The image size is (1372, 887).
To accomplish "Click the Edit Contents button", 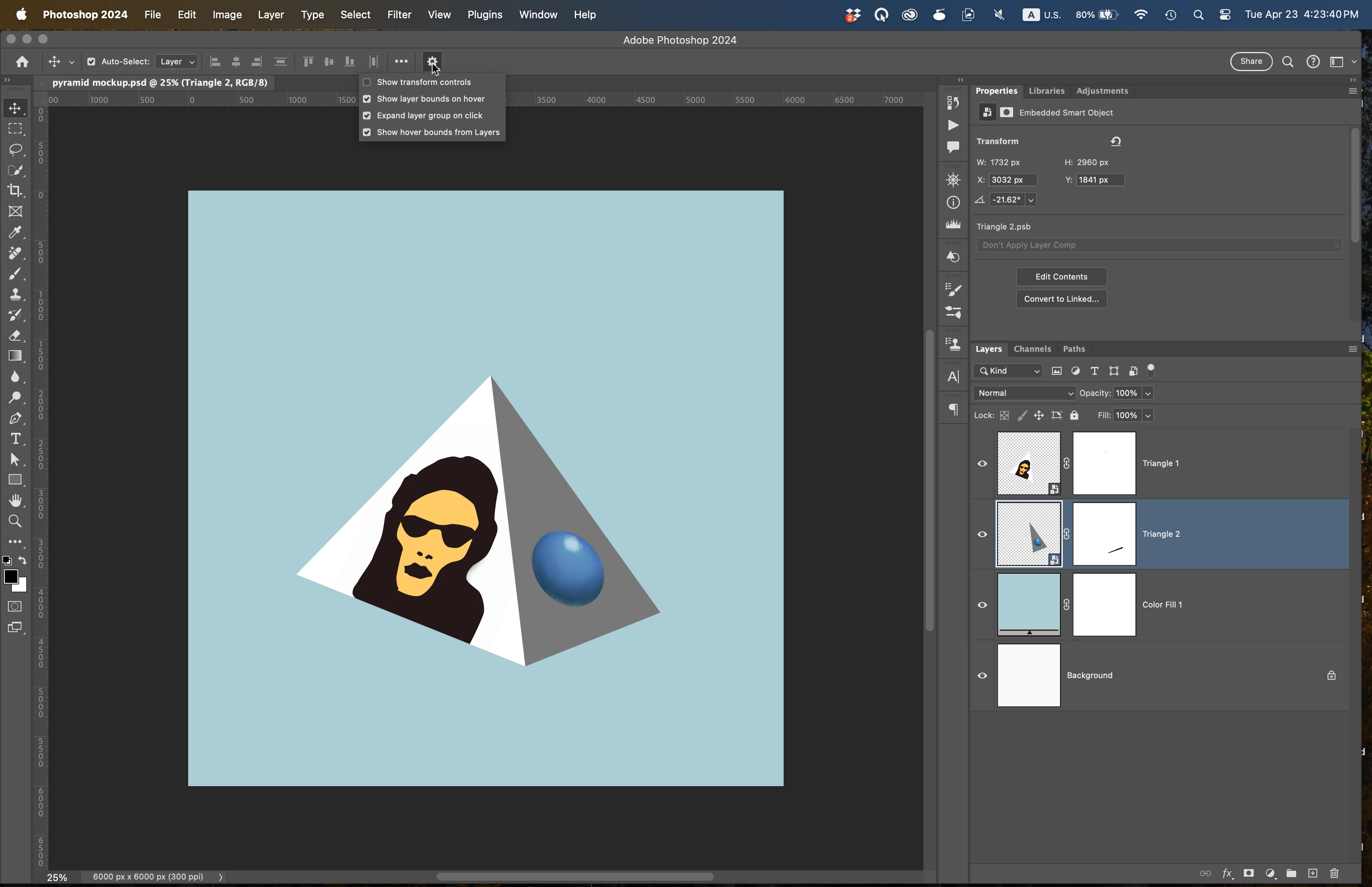I will click(1061, 277).
